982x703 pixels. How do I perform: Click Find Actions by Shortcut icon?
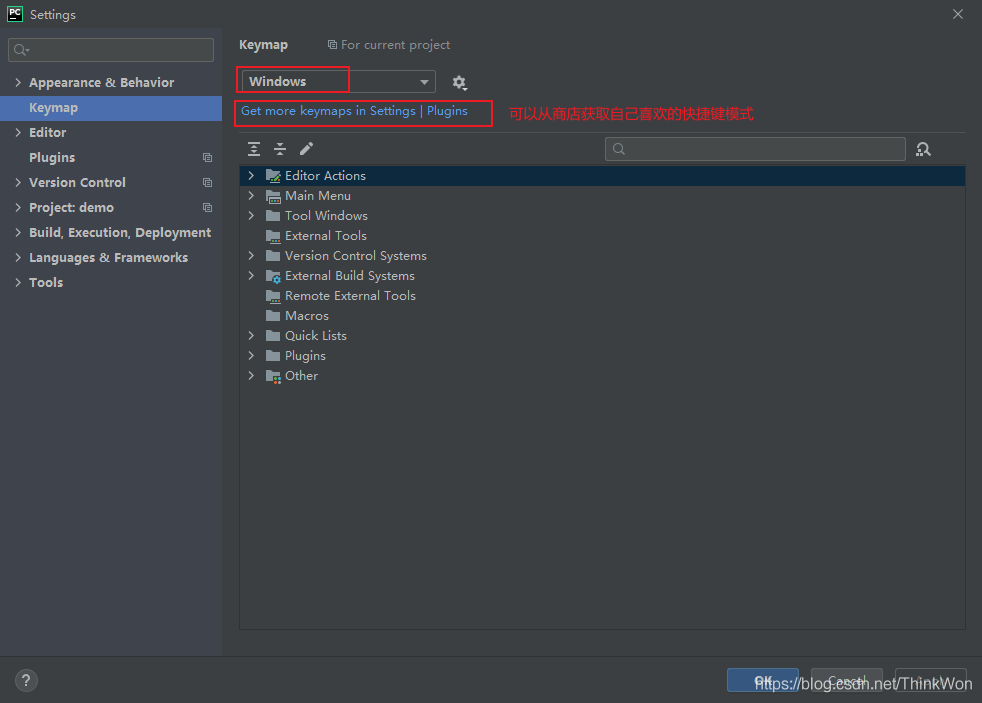pos(923,149)
